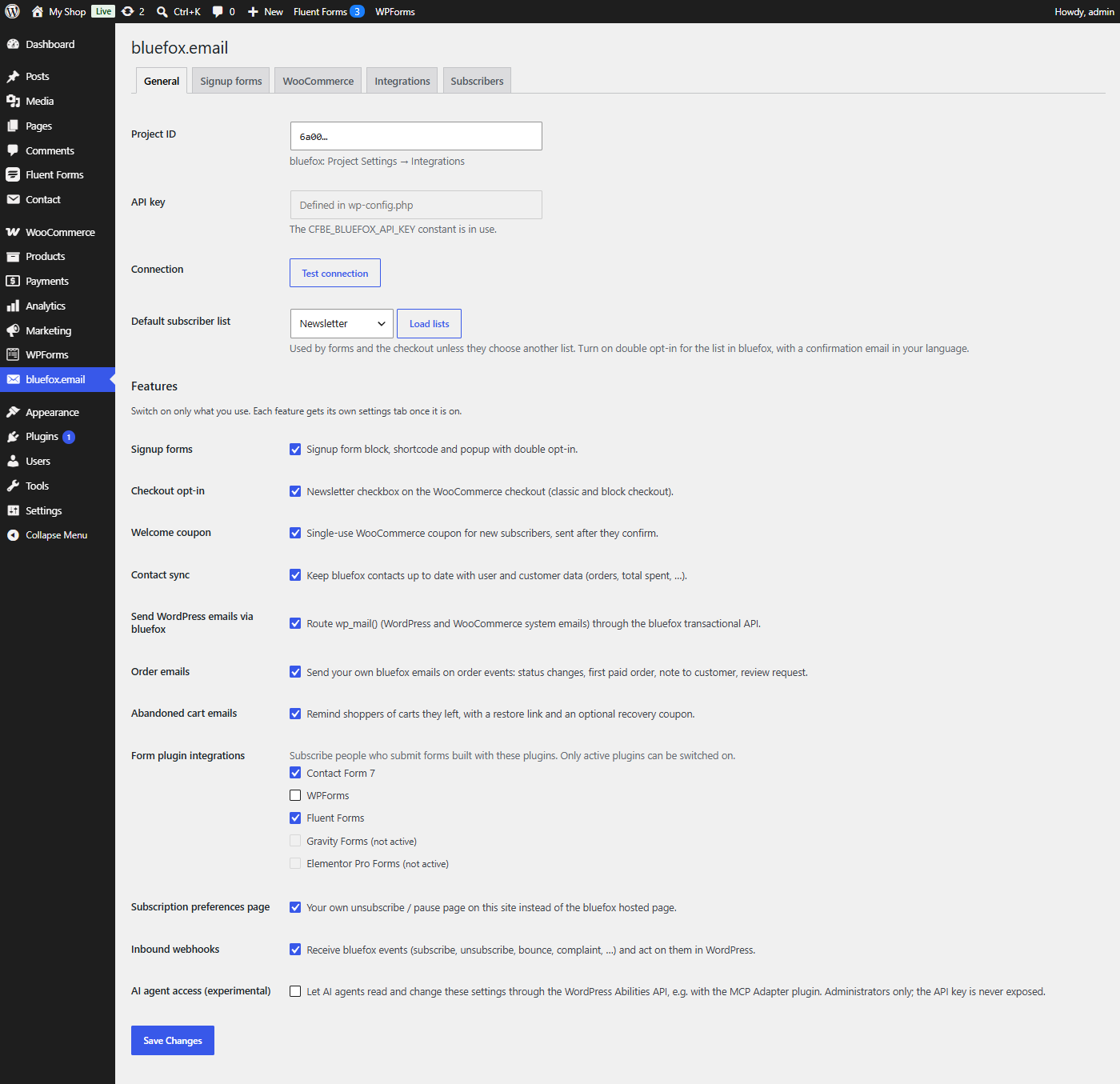Click Save Changes button
This screenshot has height=1084, width=1120.
point(173,1040)
